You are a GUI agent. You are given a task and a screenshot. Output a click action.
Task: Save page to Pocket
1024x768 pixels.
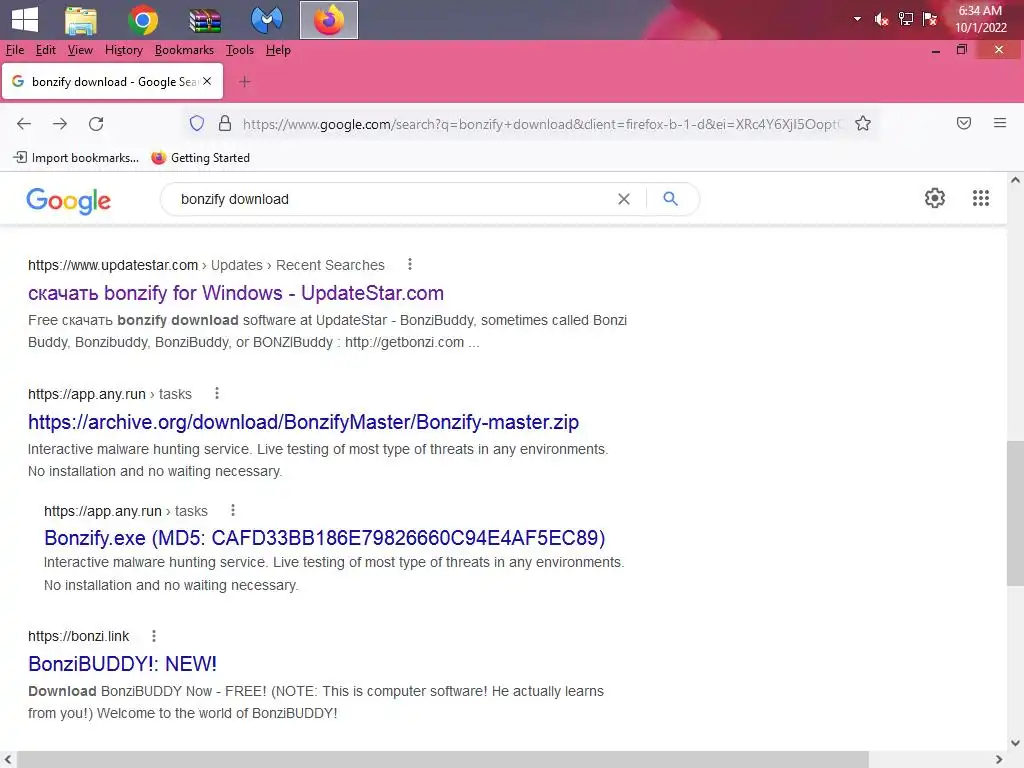pyautogui.click(x=964, y=123)
